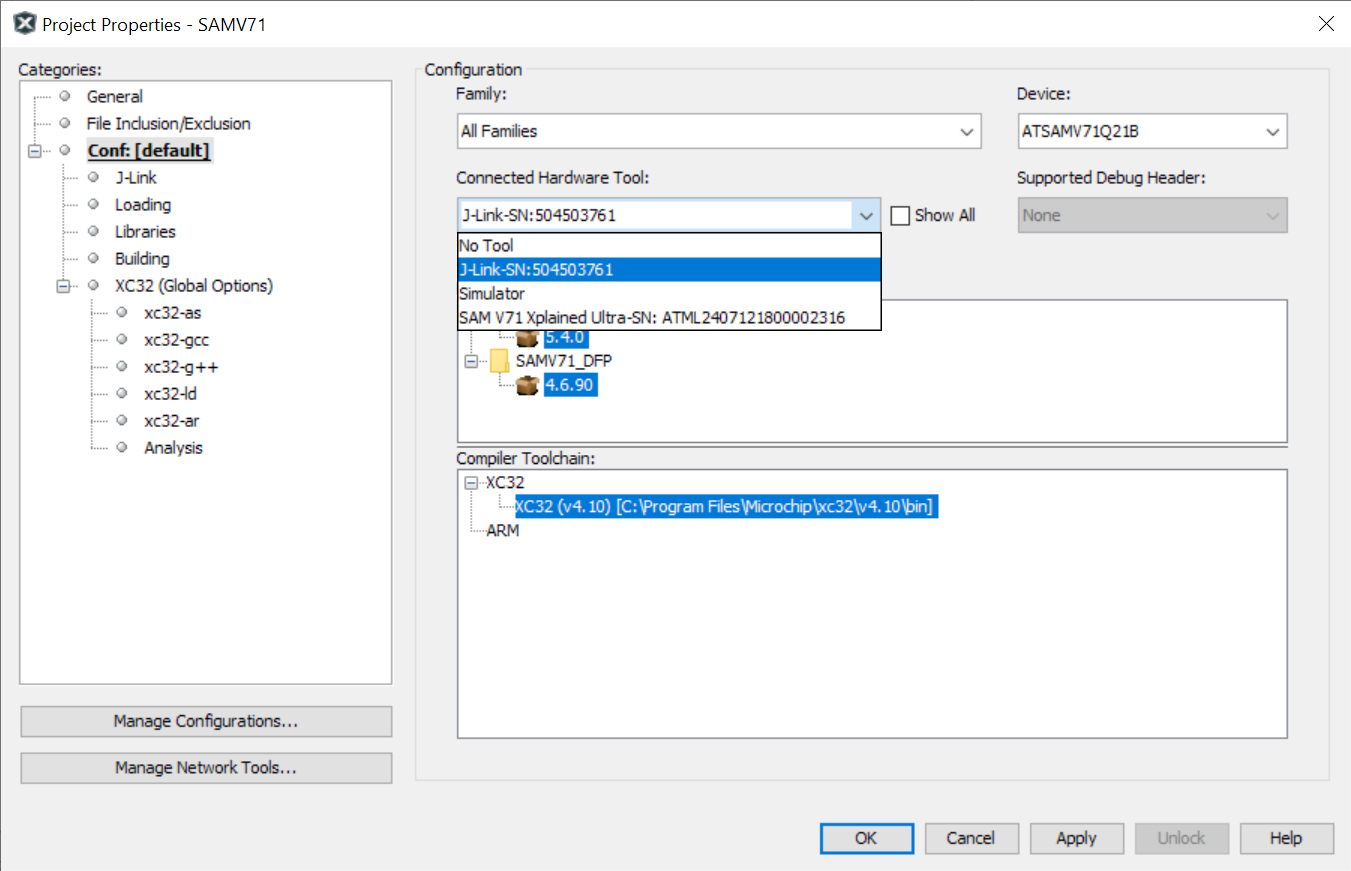Select the XC32 (v4.10) compiler entry
Screen dimensions: 1351x871
click(724, 507)
